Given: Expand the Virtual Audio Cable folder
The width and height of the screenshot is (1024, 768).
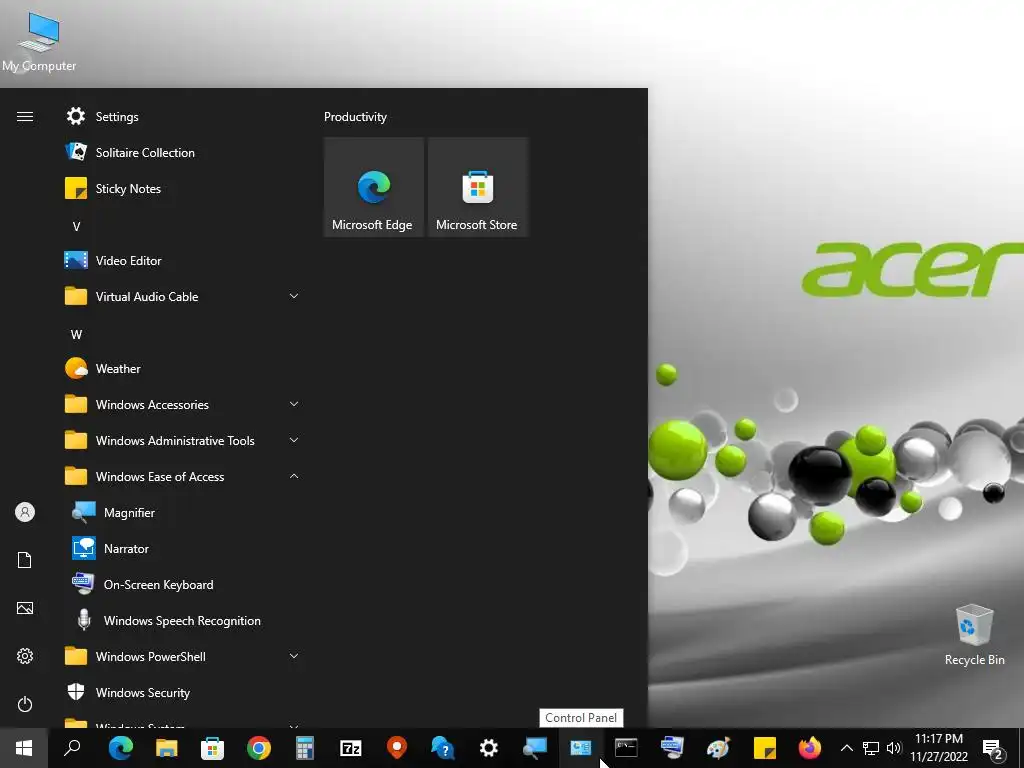Looking at the screenshot, I should point(182,296).
